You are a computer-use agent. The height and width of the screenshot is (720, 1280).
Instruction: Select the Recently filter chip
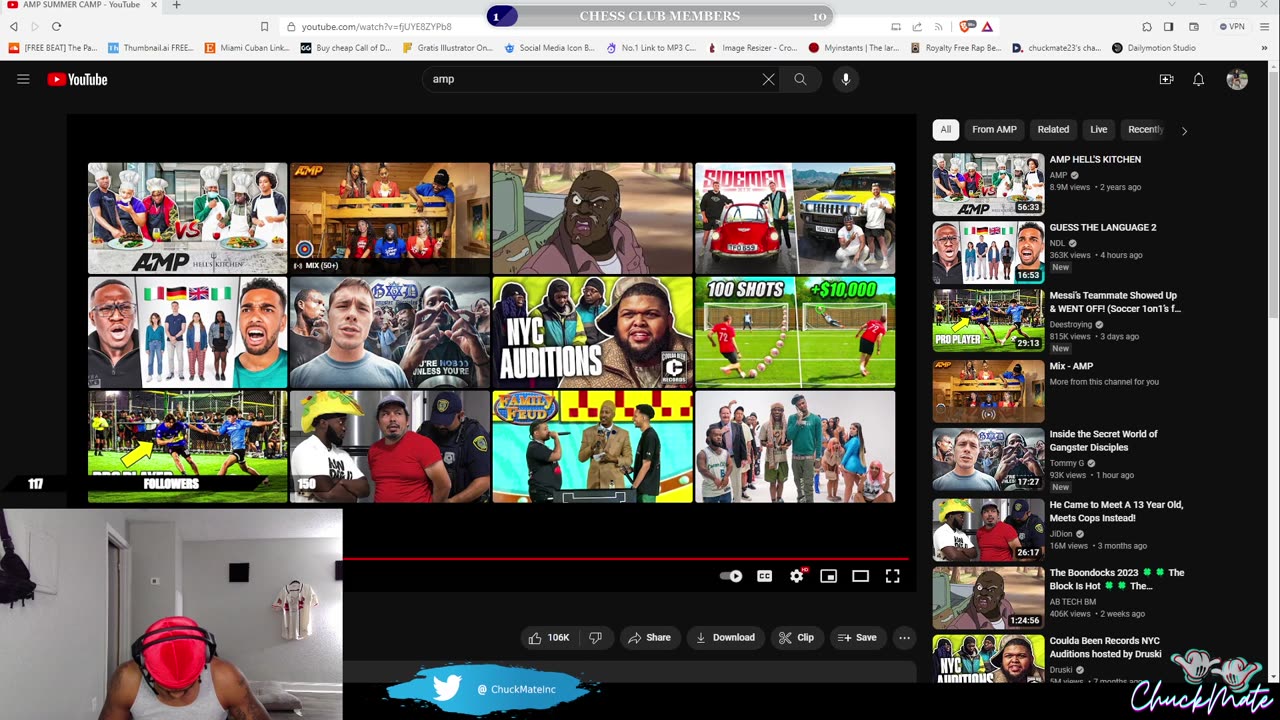point(1145,129)
